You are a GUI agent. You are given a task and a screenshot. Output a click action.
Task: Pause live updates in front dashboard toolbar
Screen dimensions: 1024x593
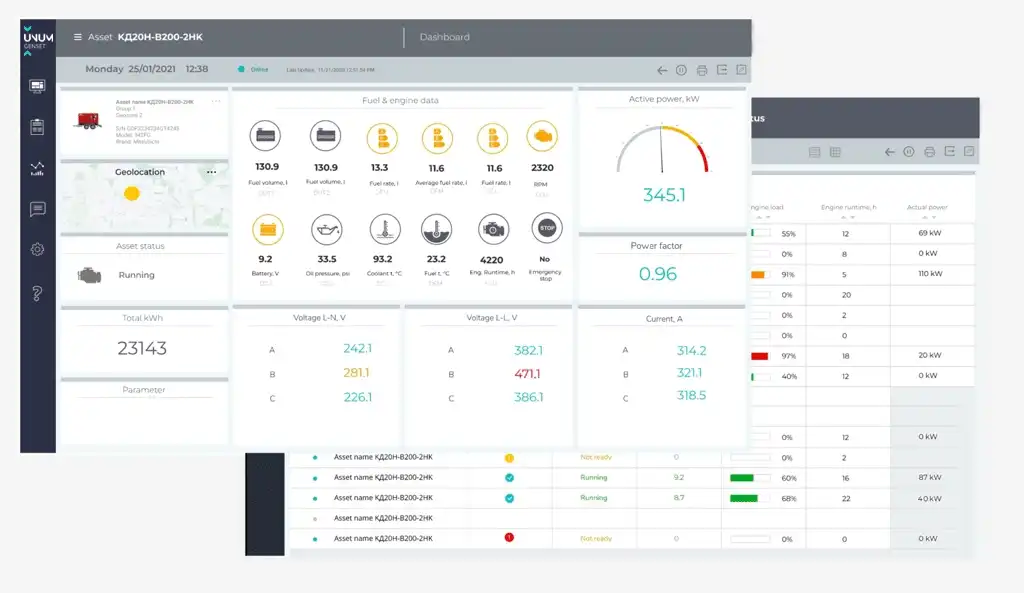point(681,70)
